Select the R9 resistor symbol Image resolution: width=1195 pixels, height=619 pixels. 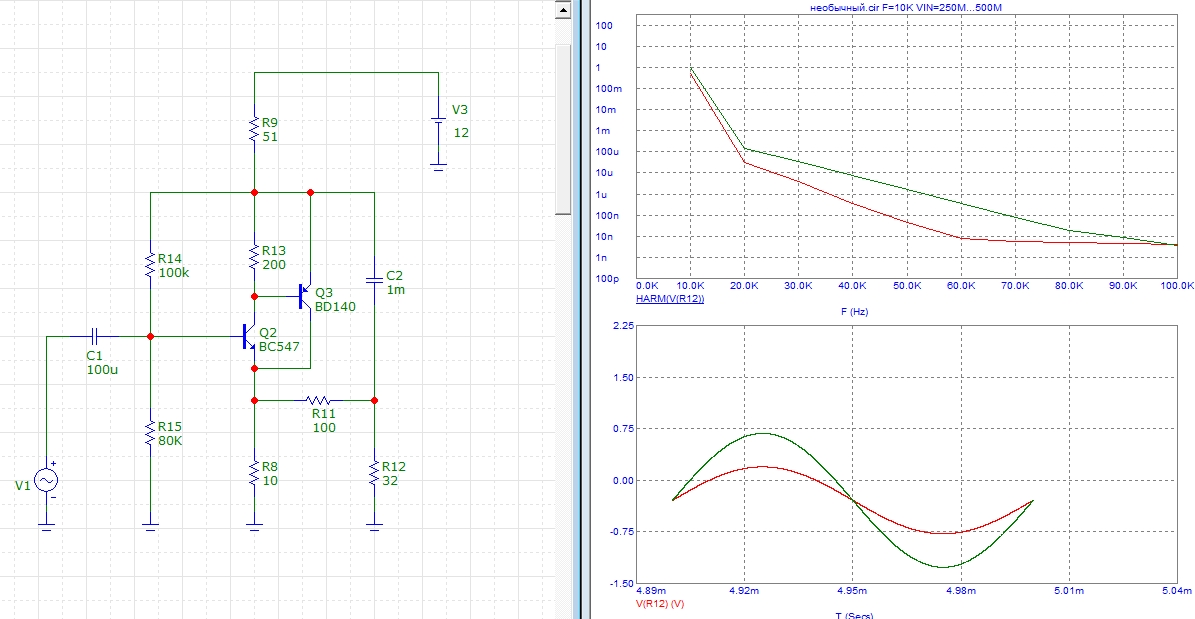(255, 130)
